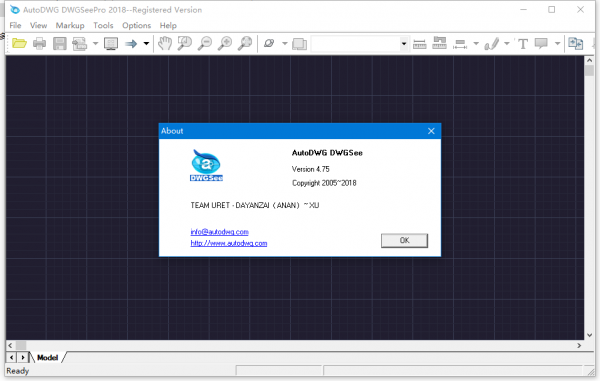This screenshot has height=381, width=600.
Task: Click the dimension markup icon
Action: tap(460, 44)
